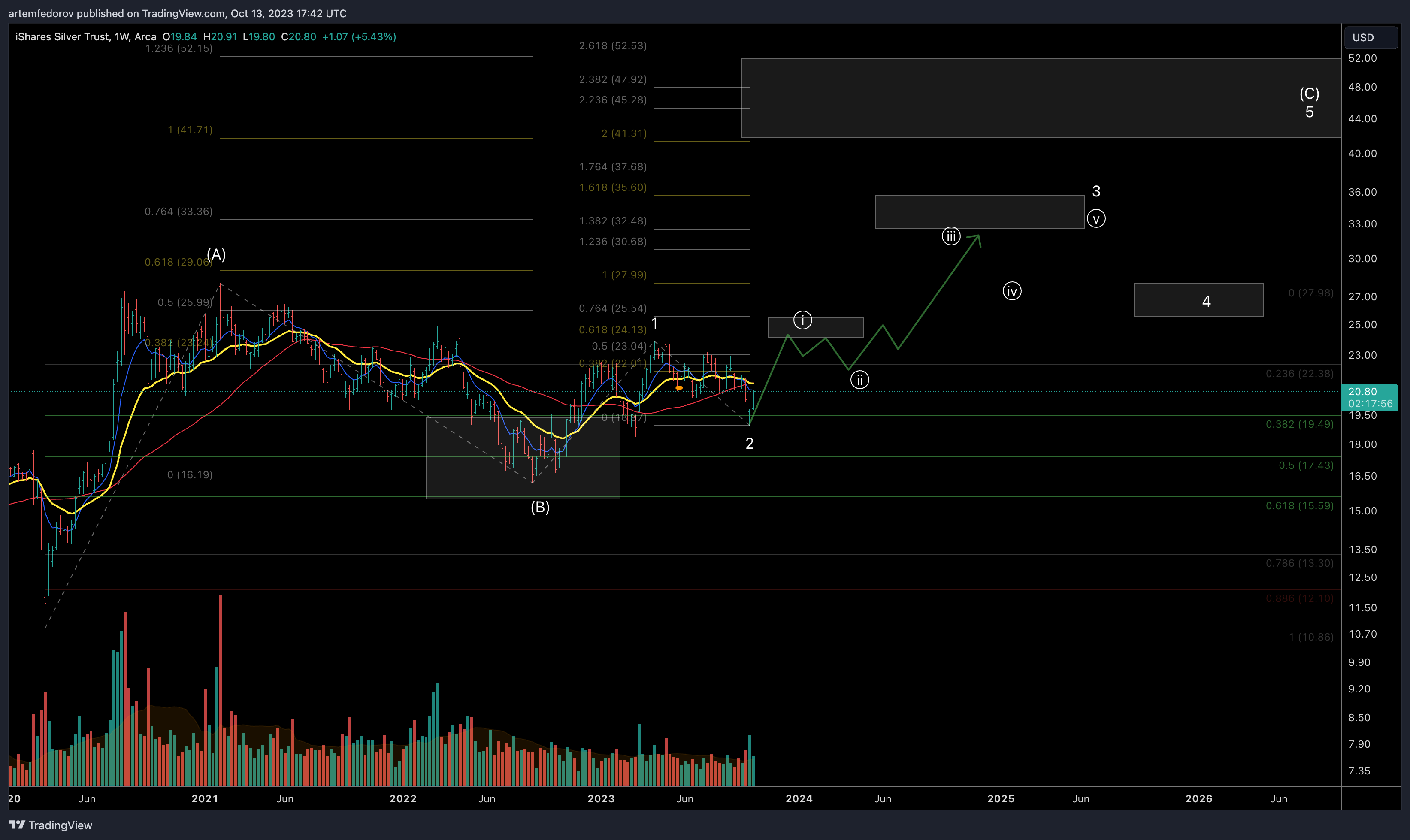Click the retracement label 0.618 (15.59)
This screenshot has width=1410, height=840.
[1300, 505]
